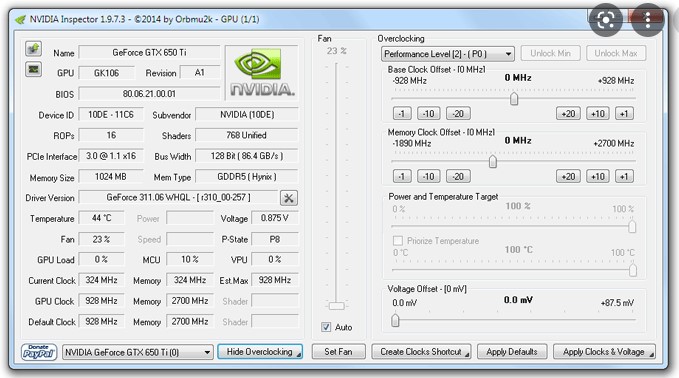Screen dimensions: 679x378
Task: Click the Memory Clock Offset slider handle
Action: pyautogui.click(x=493, y=162)
